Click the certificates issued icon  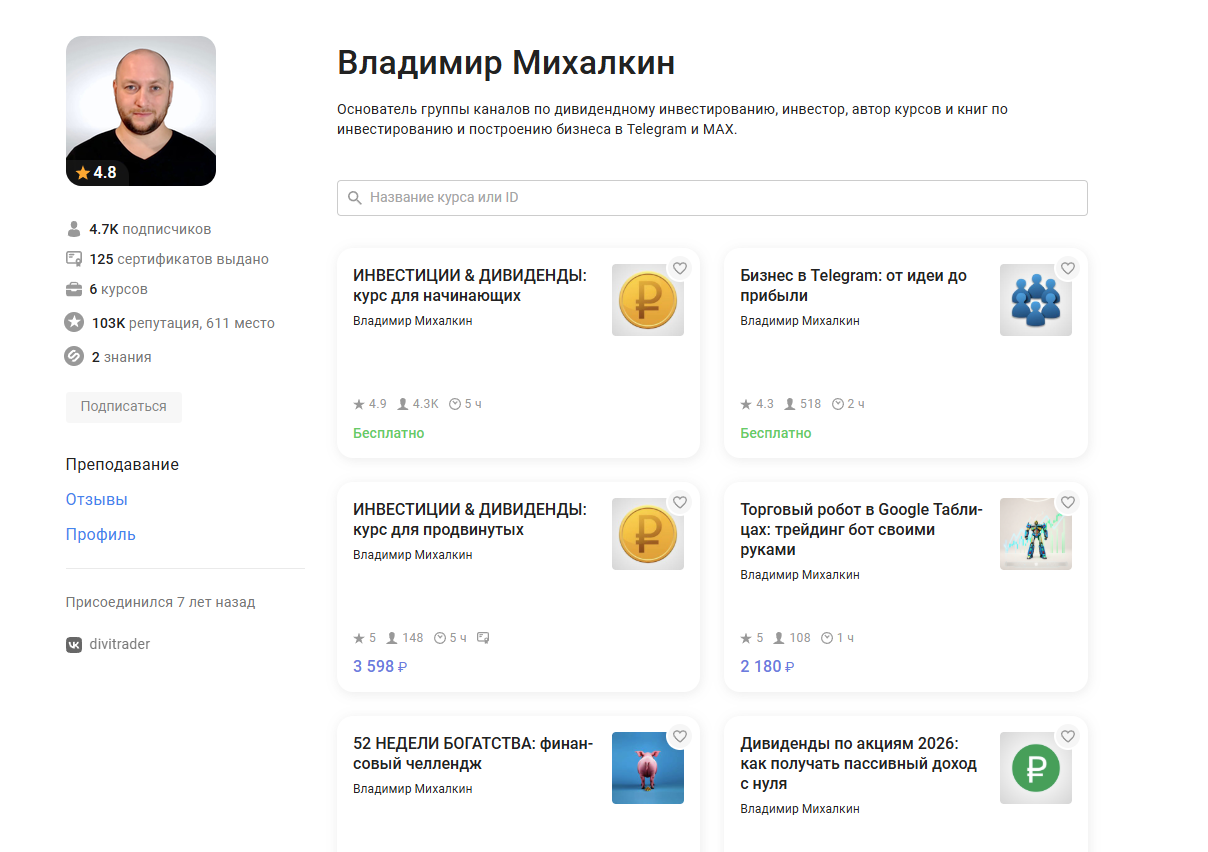click(x=73, y=259)
